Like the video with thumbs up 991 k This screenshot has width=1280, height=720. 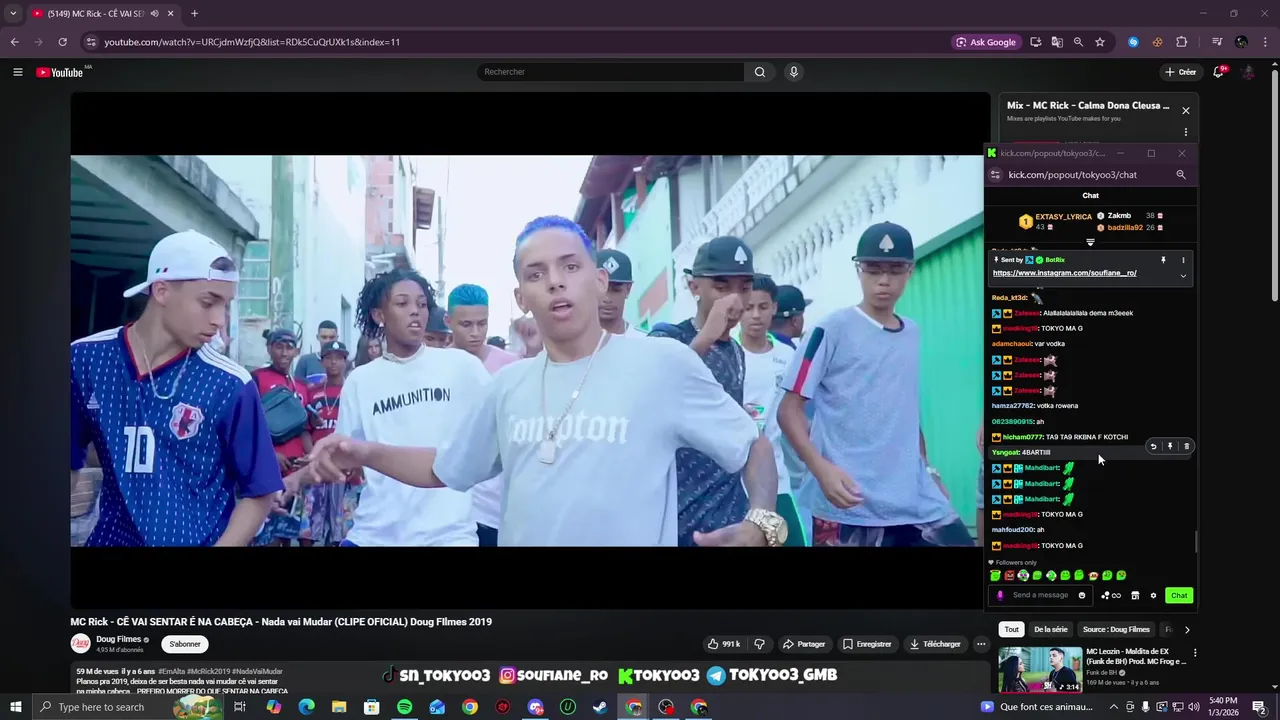pos(724,644)
